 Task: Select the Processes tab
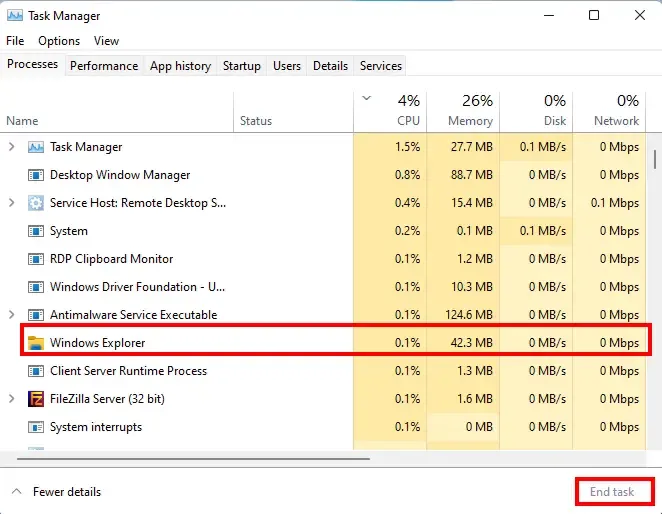click(33, 64)
